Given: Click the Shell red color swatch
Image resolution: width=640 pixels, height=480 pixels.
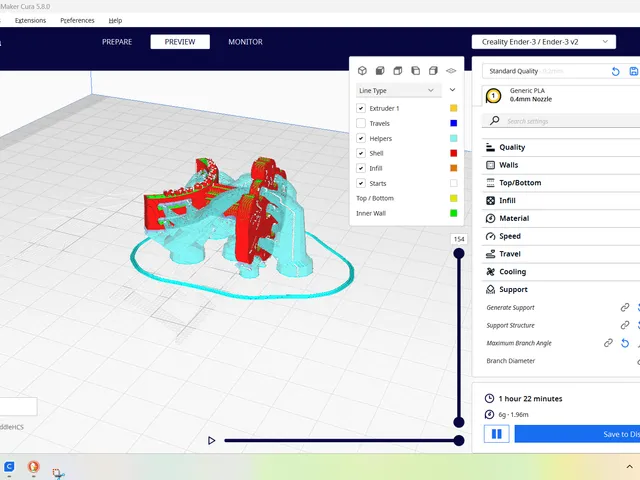Looking at the screenshot, I should tap(453, 153).
